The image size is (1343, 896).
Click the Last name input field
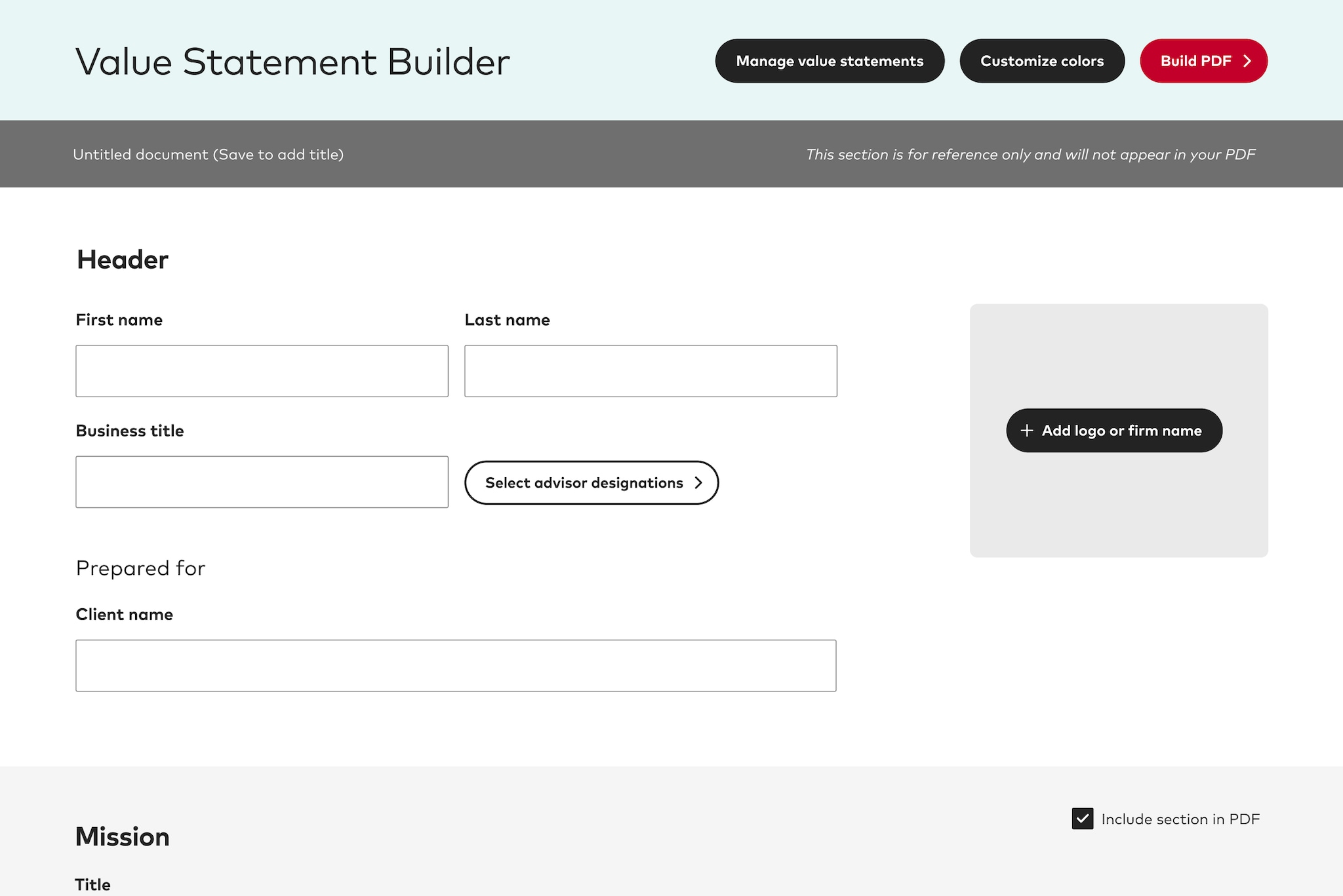(x=650, y=371)
